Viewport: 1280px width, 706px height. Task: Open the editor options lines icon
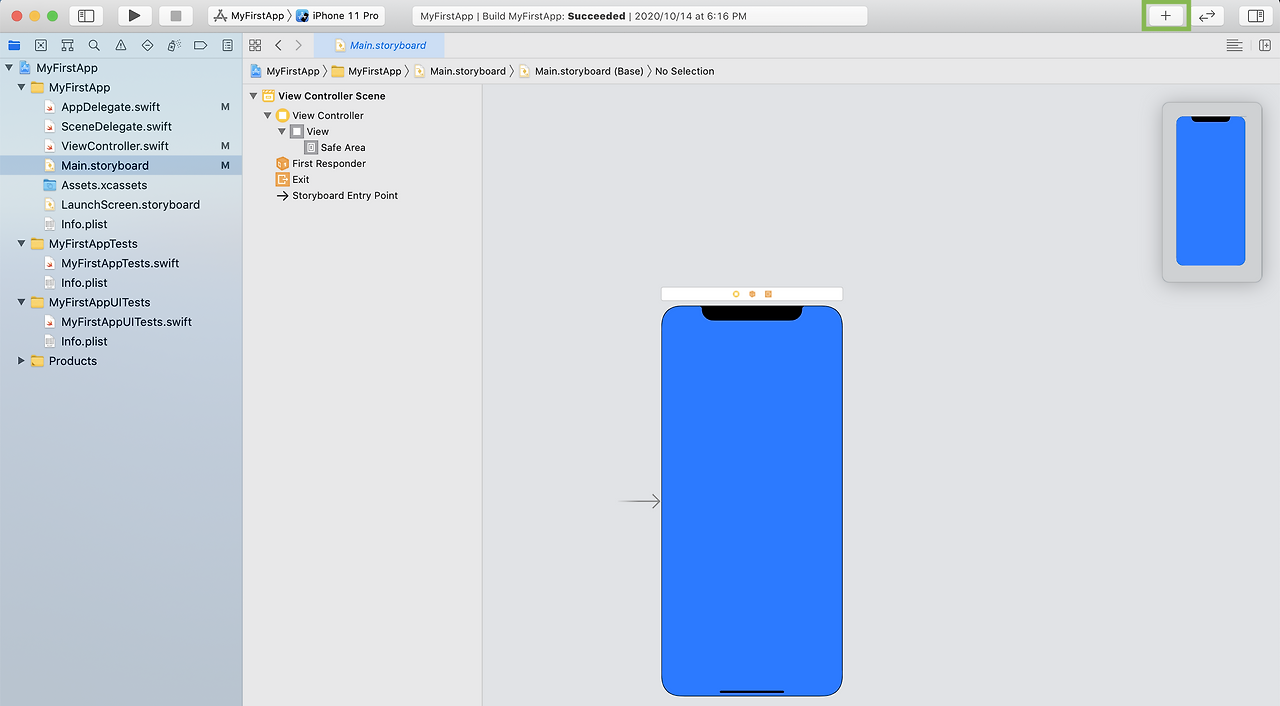[x=1235, y=45]
